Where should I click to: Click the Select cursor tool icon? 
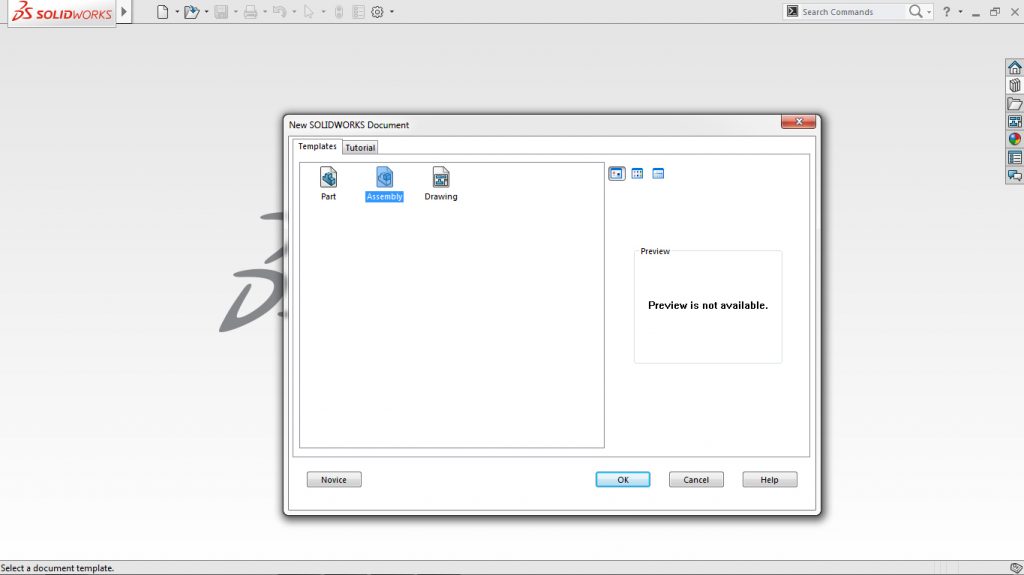pos(309,12)
